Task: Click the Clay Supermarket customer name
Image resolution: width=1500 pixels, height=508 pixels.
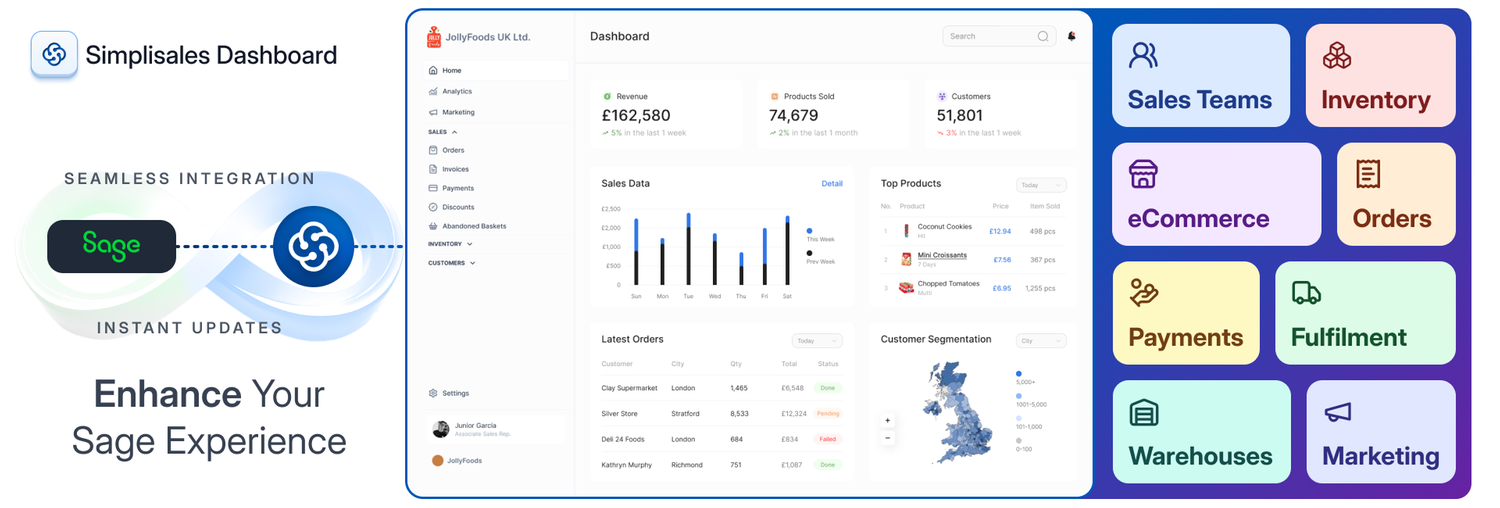Action: (630, 388)
